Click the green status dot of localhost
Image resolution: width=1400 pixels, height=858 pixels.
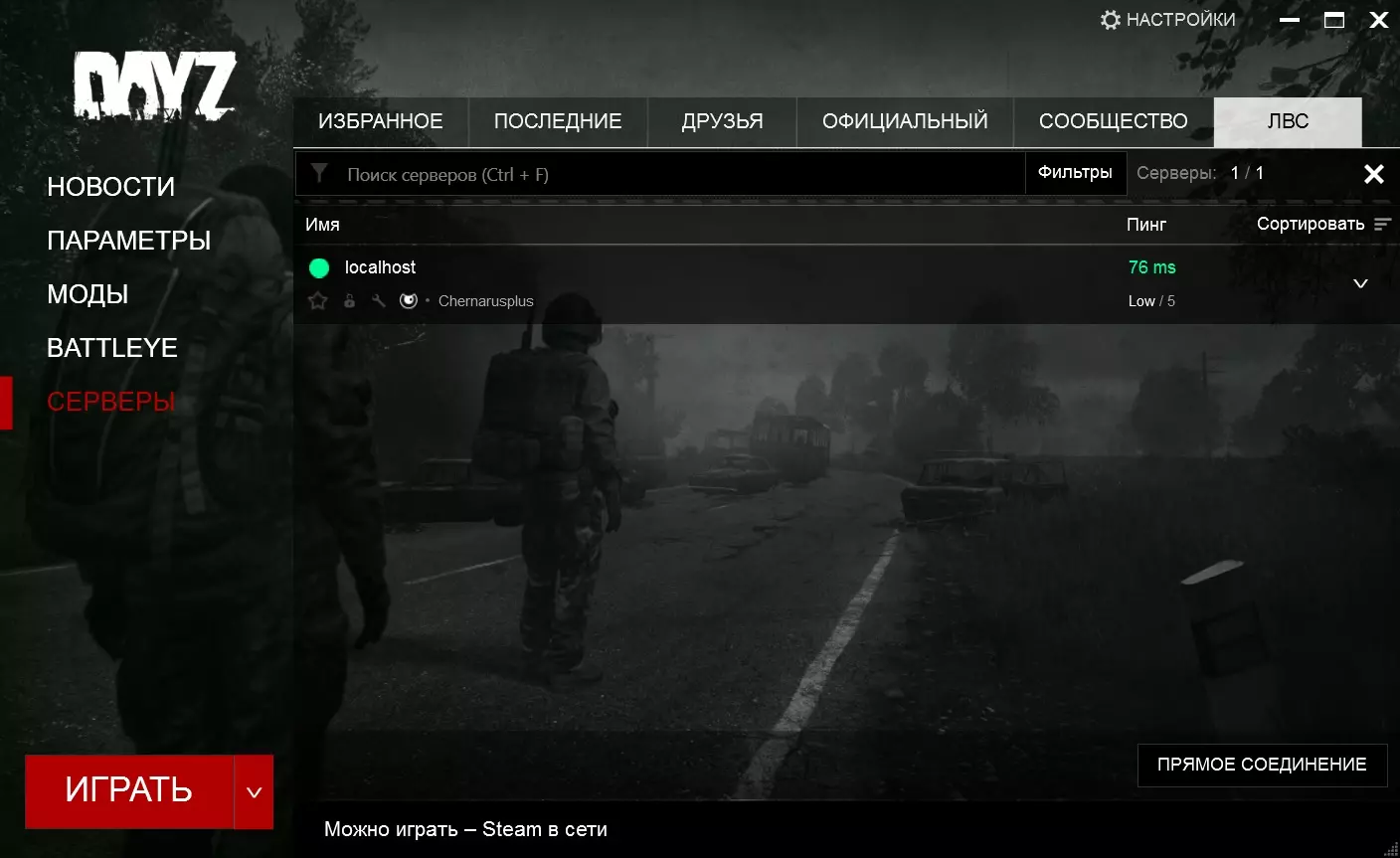[x=319, y=267]
